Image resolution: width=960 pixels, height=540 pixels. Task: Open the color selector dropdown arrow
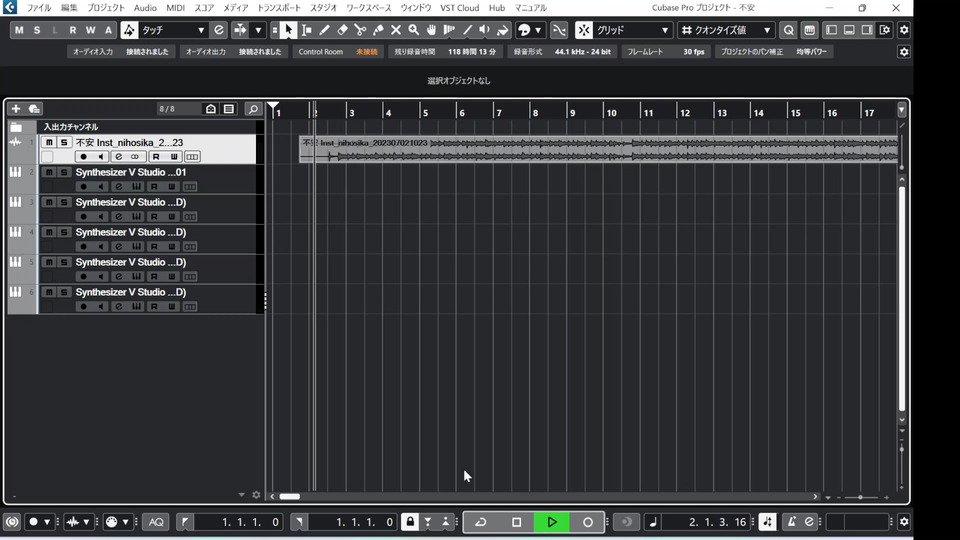(x=538, y=30)
